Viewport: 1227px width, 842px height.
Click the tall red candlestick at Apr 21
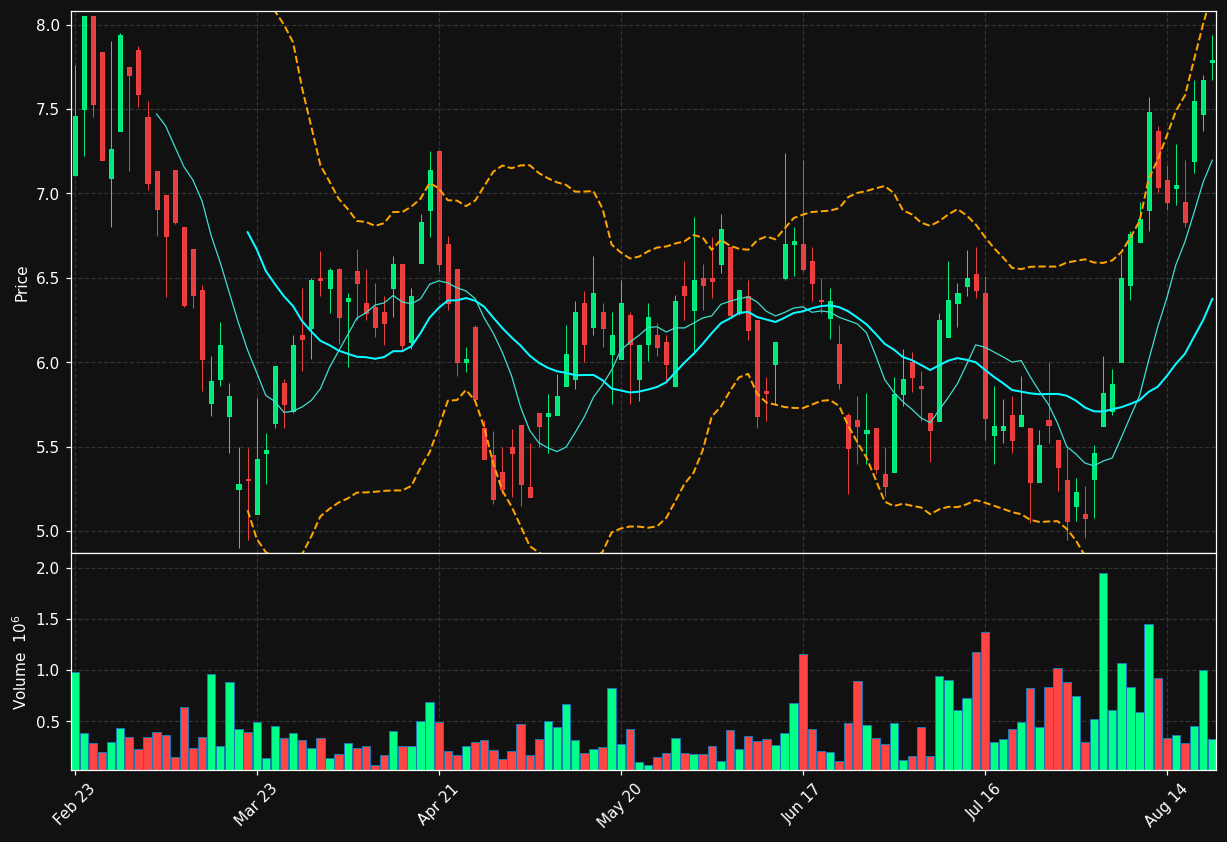tap(439, 208)
